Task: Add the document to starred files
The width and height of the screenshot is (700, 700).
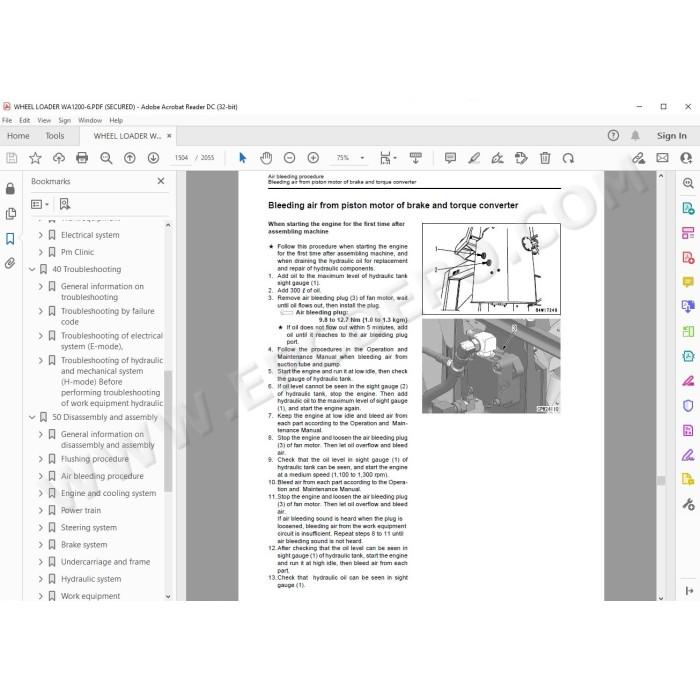Action: 35,158
